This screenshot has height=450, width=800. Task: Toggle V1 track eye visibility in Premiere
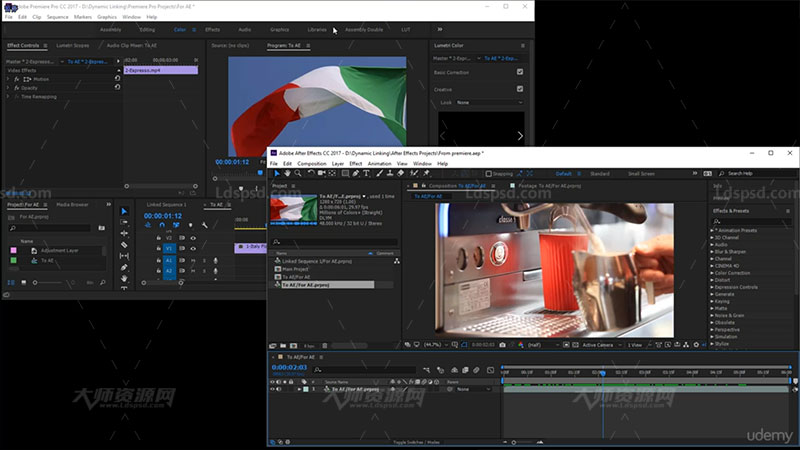tap(193, 248)
